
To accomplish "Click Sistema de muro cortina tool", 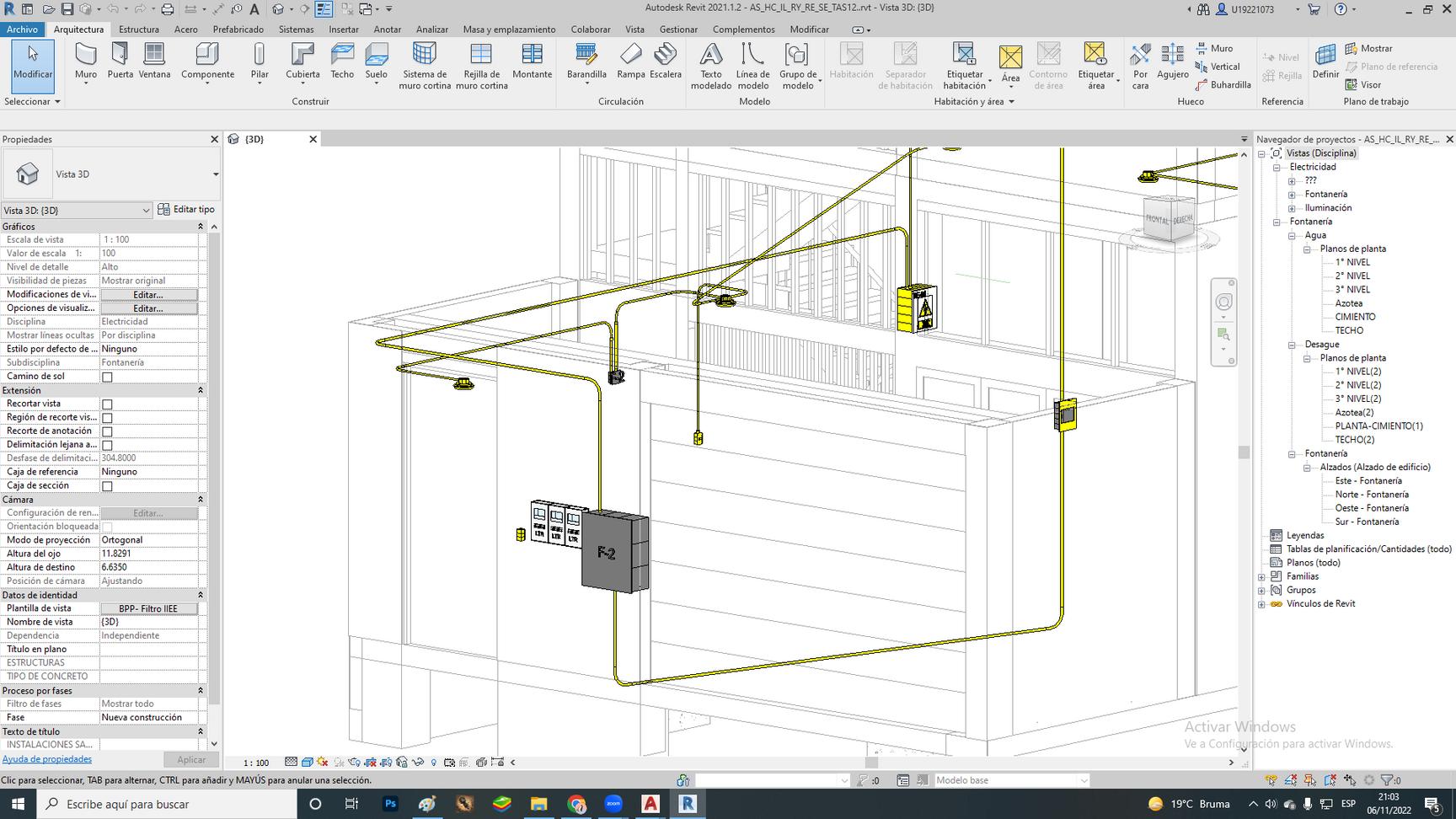I will coord(425,66).
